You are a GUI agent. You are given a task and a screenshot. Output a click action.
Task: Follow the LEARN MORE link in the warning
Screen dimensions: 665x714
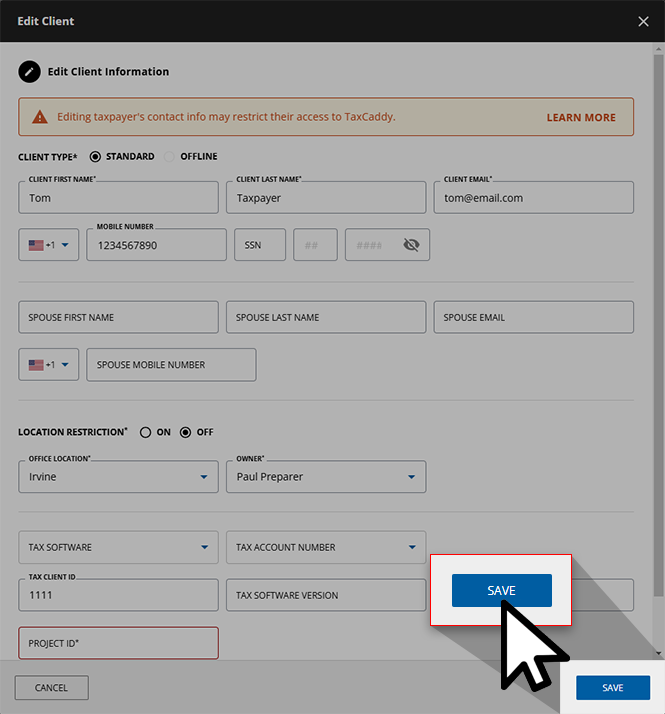[581, 117]
